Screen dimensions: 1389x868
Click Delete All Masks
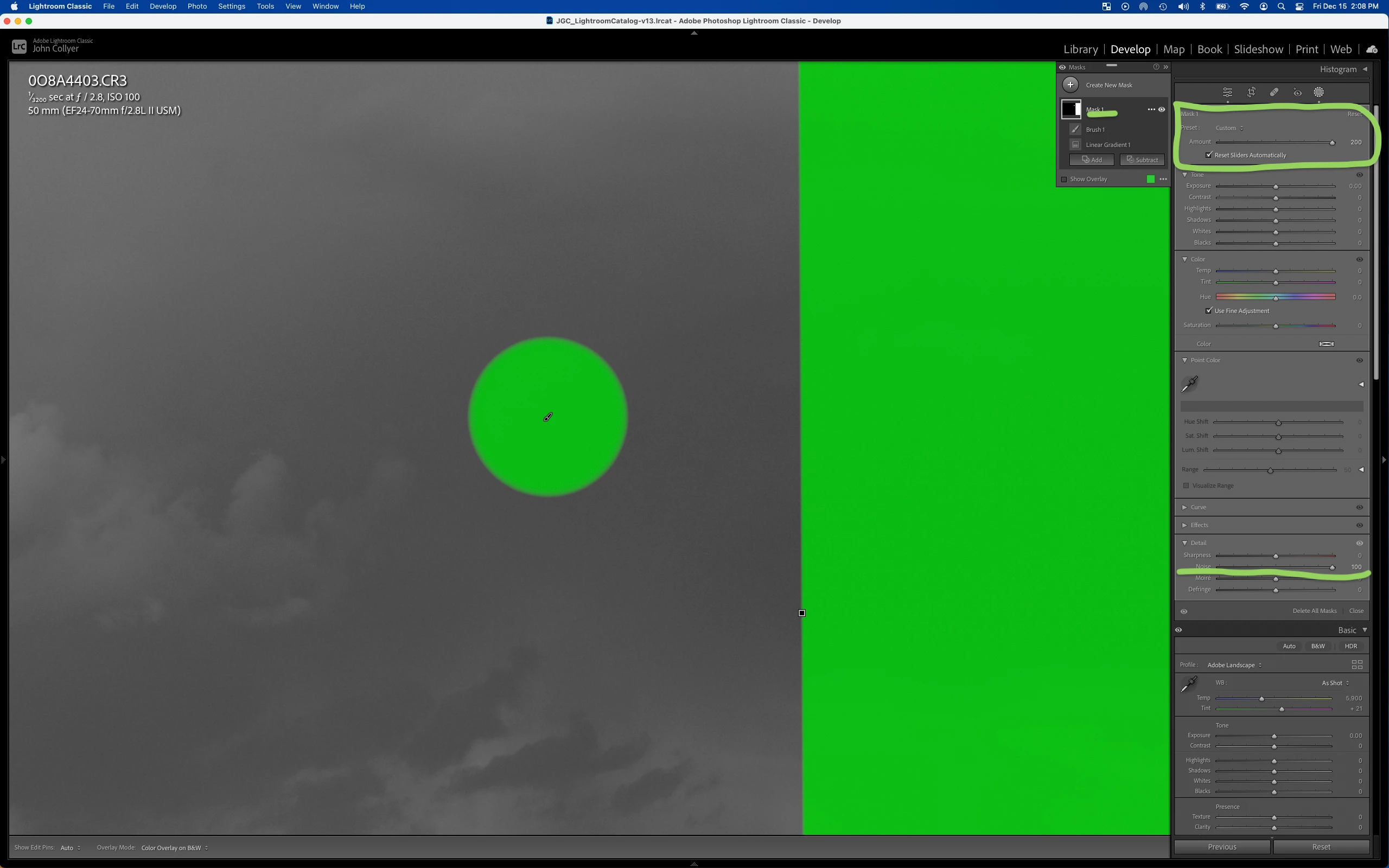tap(1314, 611)
